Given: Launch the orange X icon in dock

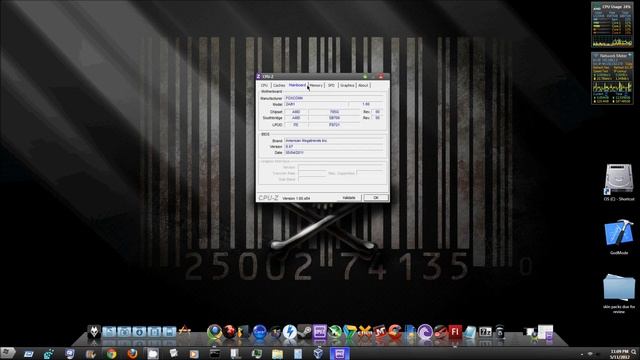Looking at the screenshot, I should [364, 332].
